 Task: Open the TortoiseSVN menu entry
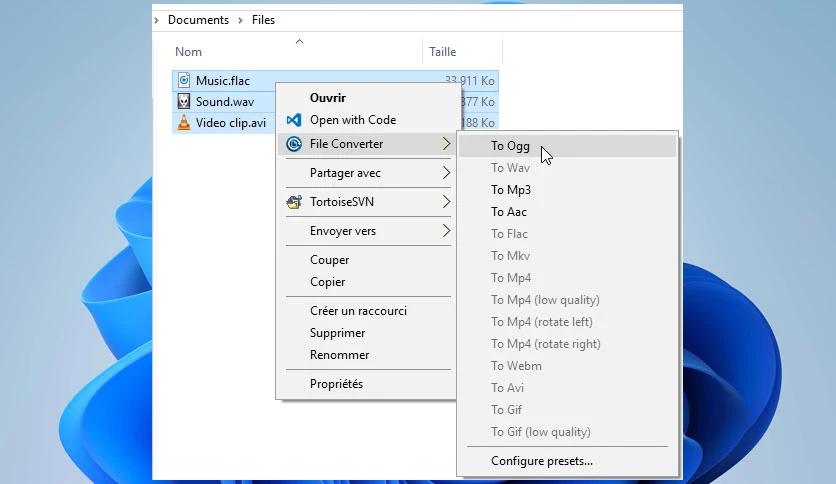(342, 202)
